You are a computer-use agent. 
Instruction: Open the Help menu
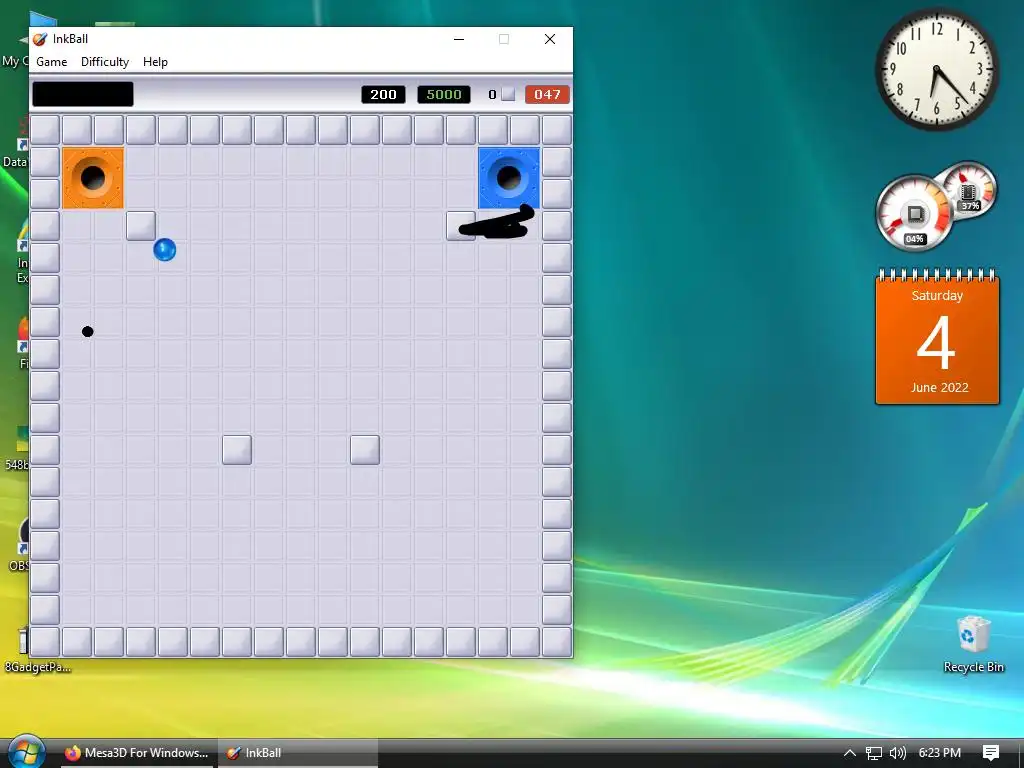(155, 62)
